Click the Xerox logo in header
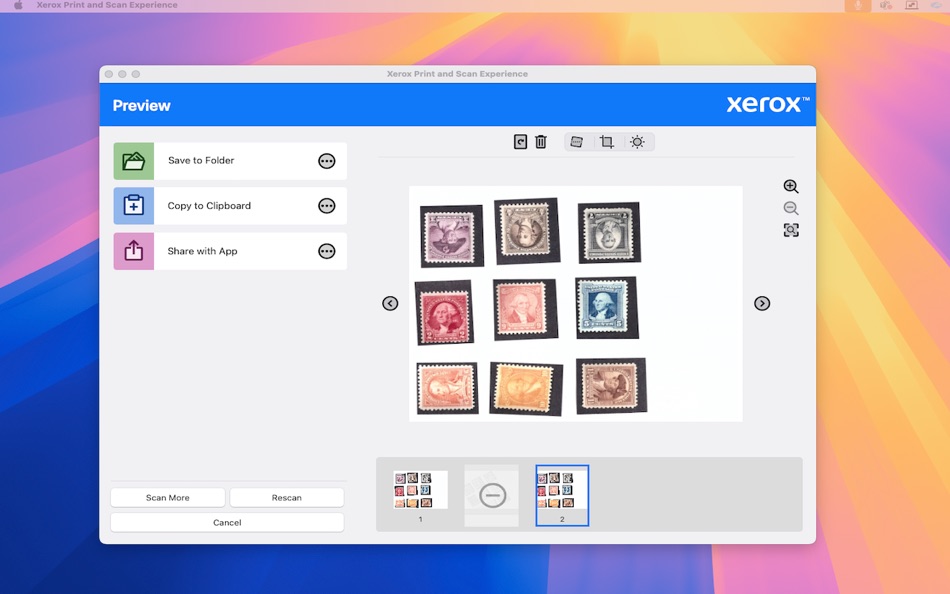Viewport: 950px width, 594px height. [x=768, y=104]
